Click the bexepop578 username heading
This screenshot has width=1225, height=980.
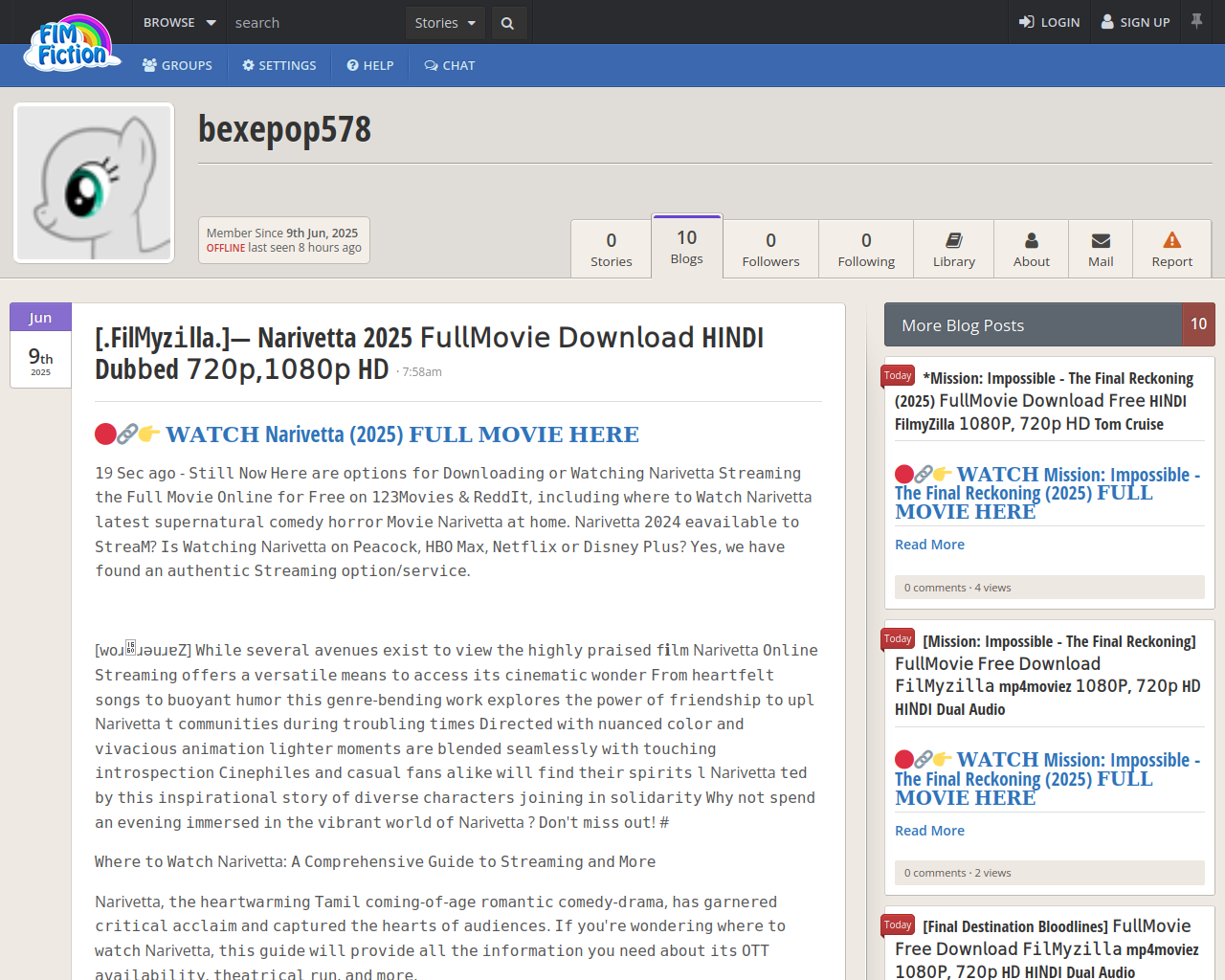(284, 129)
